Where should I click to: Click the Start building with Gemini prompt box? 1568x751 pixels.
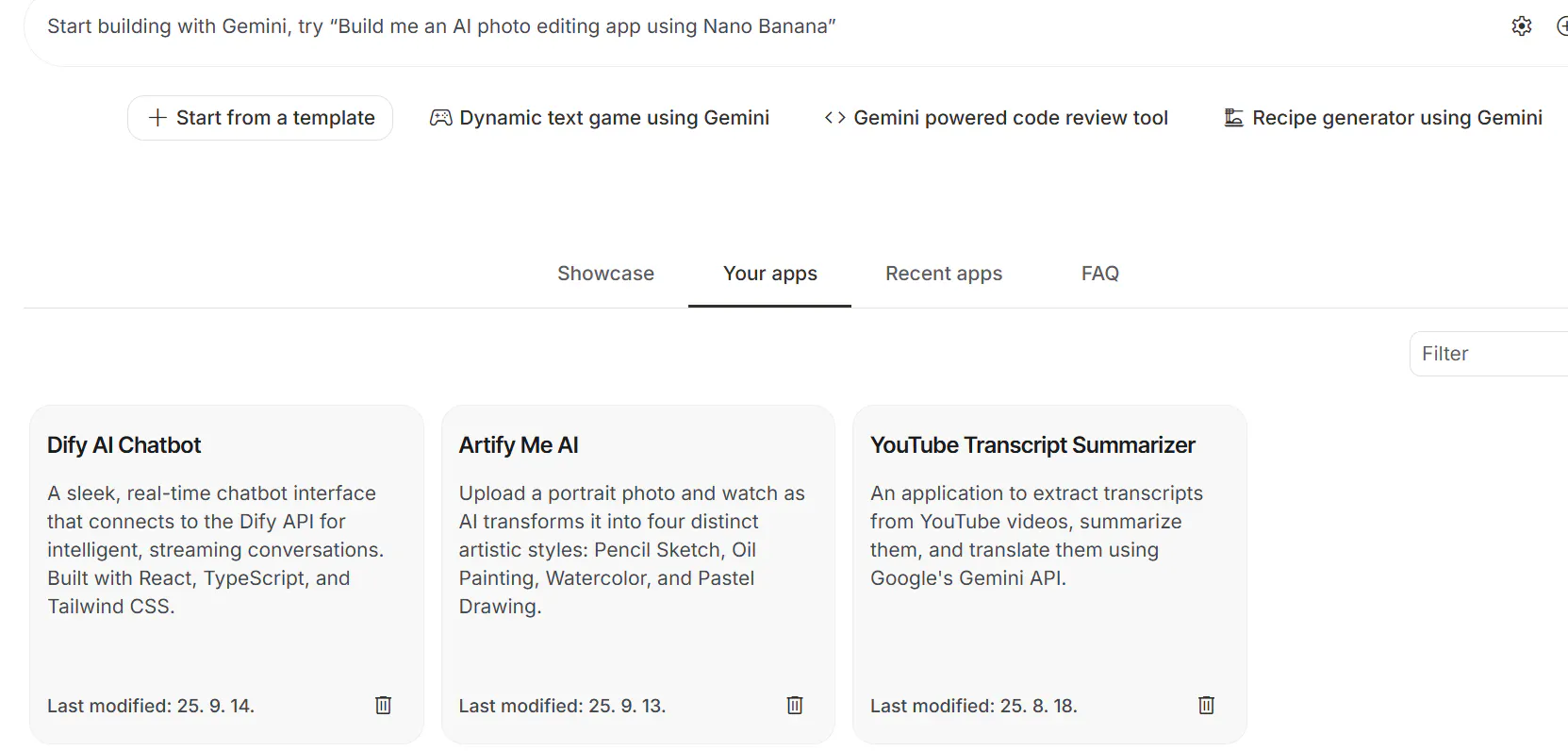(x=660, y=26)
